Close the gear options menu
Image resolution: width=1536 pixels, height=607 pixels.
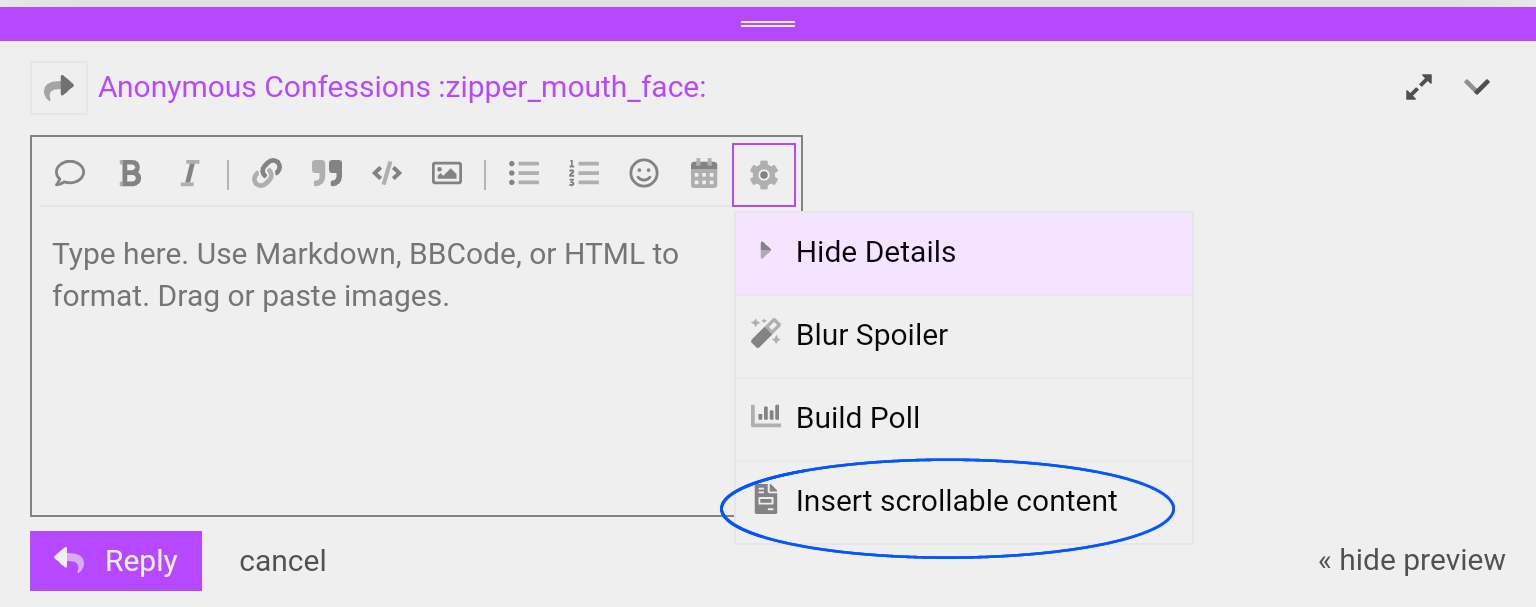(x=764, y=175)
